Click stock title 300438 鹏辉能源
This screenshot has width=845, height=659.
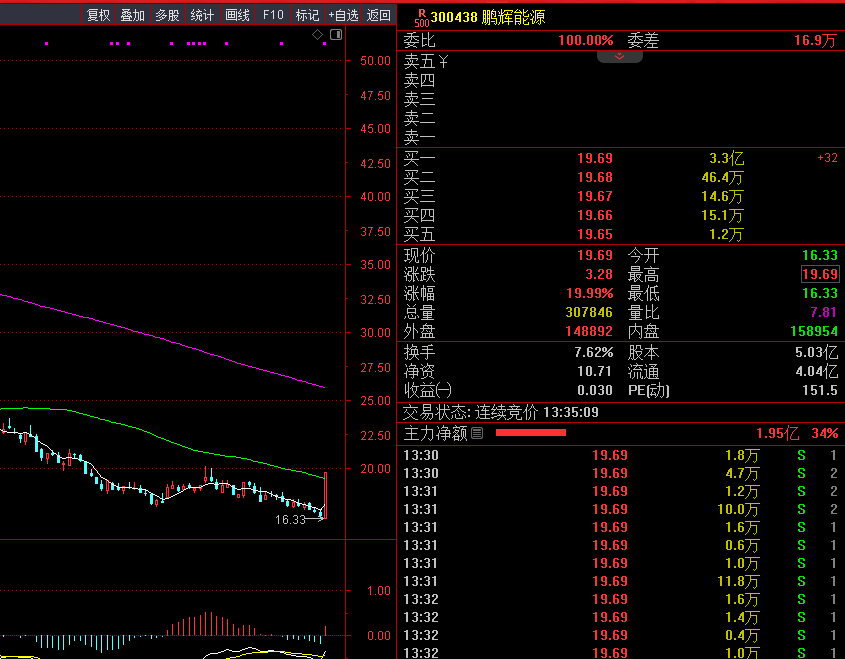(488, 17)
